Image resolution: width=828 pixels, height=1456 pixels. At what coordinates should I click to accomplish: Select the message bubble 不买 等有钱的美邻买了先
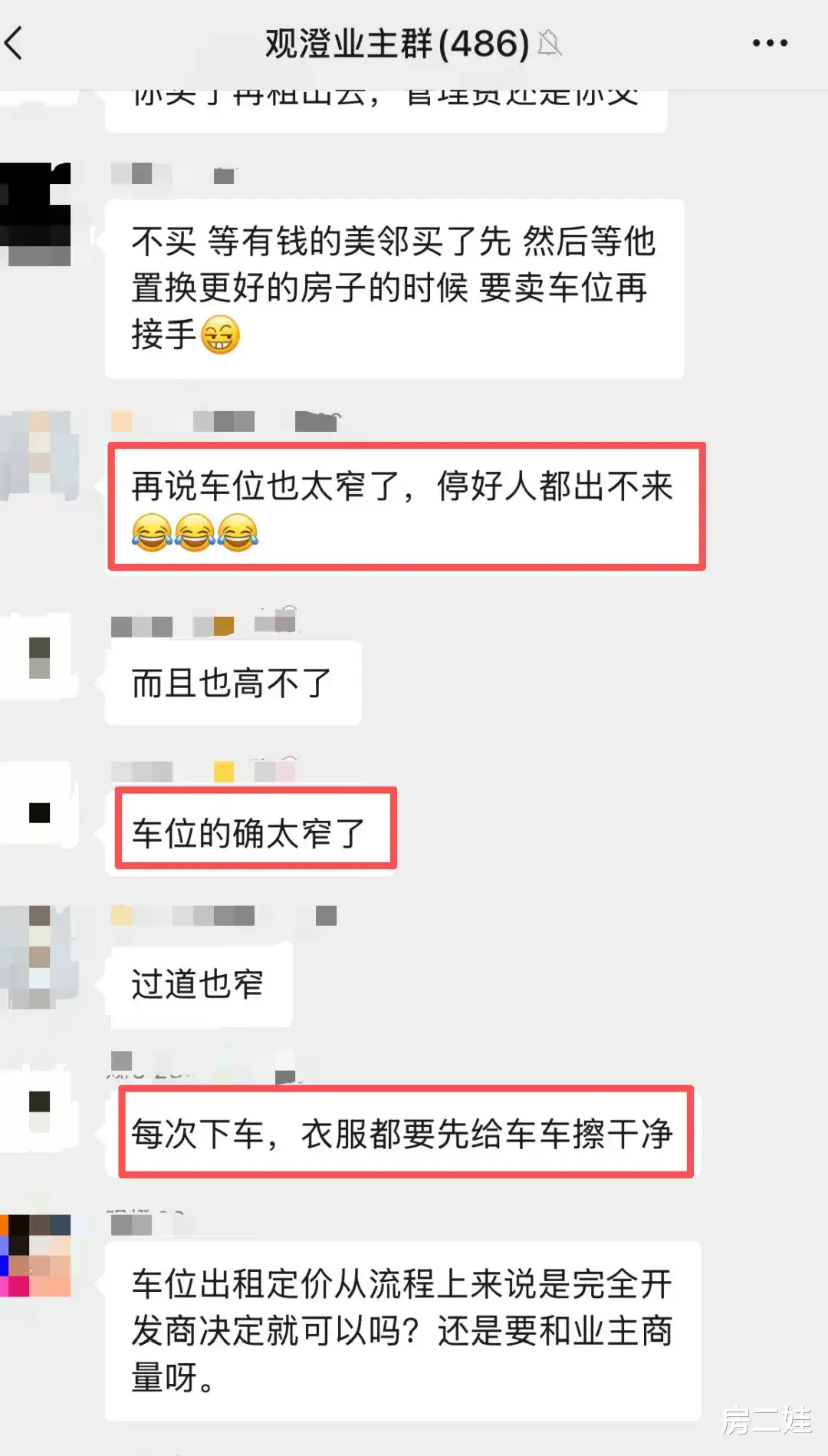tap(394, 288)
